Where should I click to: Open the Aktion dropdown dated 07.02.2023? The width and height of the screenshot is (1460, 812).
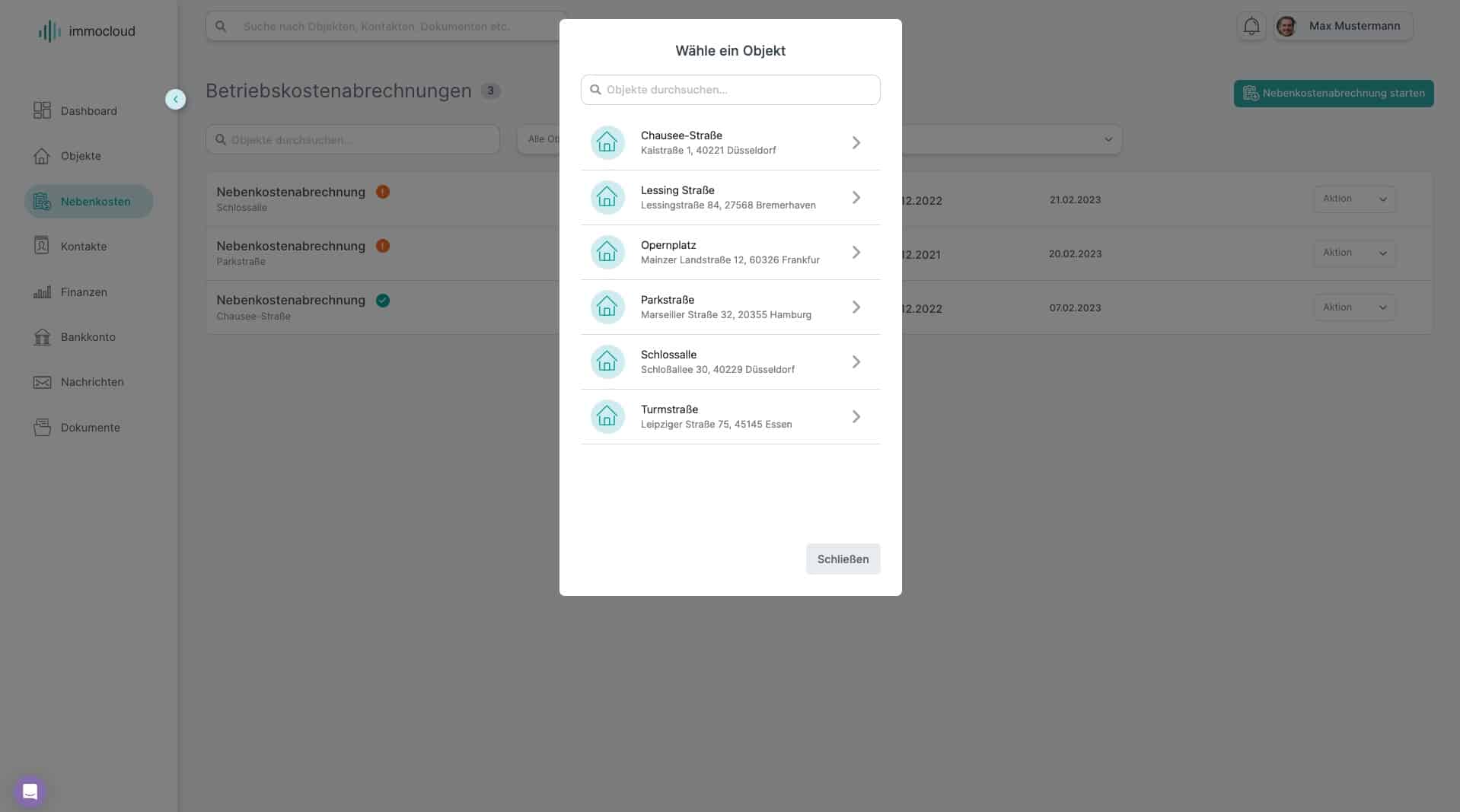pyautogui.click(x=1354, y=307)
